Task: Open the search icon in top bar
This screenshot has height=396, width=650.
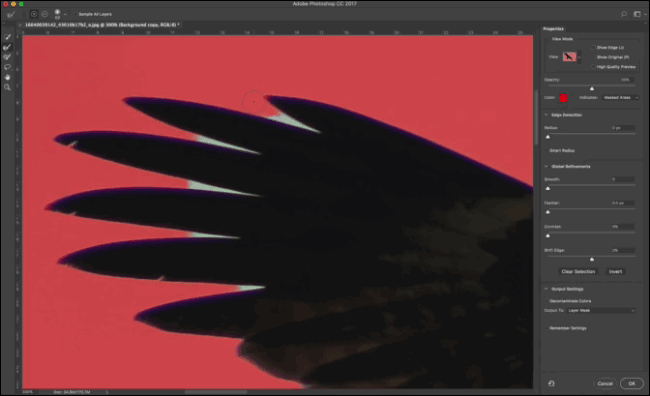Action: click(624, 14)
